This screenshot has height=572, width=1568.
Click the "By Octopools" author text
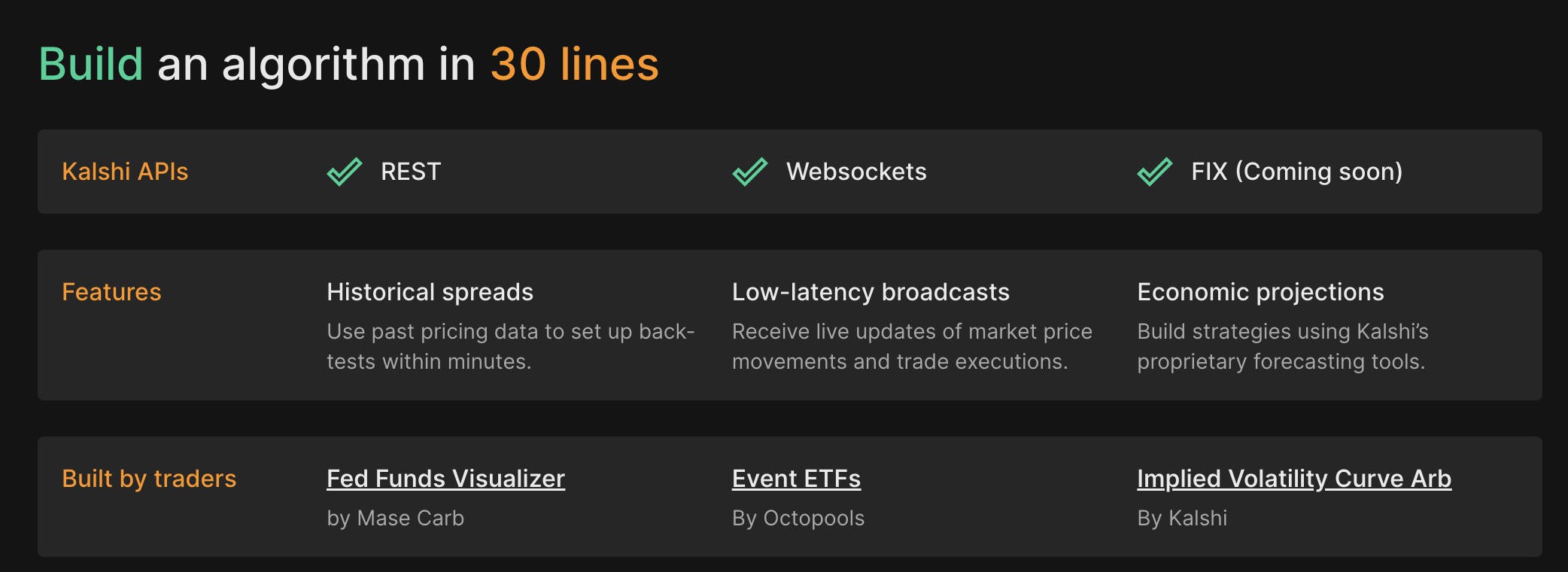click(798, 518)
